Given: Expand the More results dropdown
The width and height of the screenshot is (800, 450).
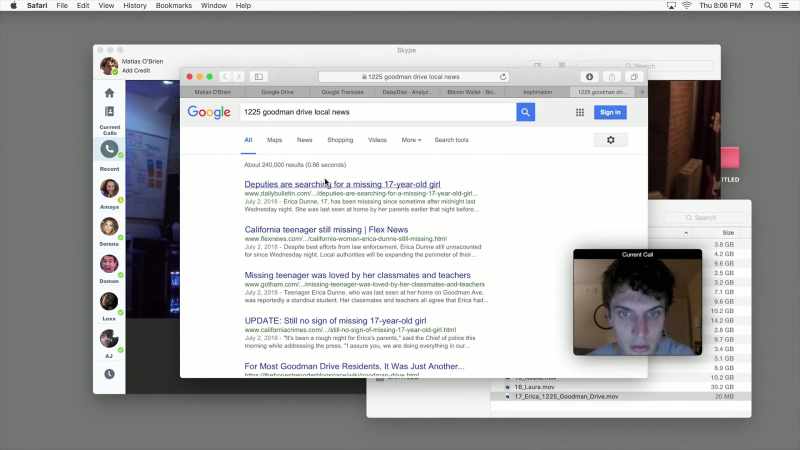Looking at the screenshot, I should point(411,140).
